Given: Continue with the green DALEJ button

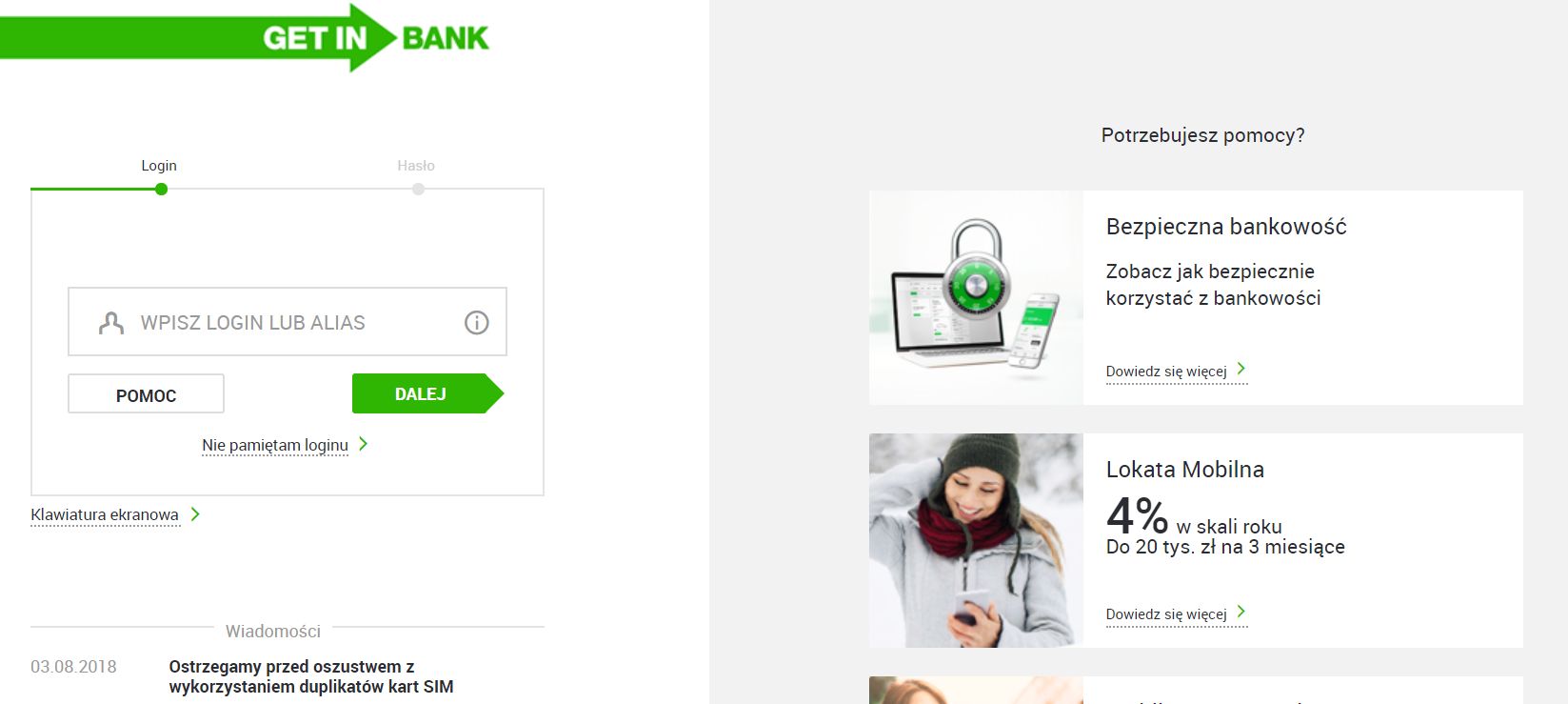Looking at the screenshot, I should [427, 393].
